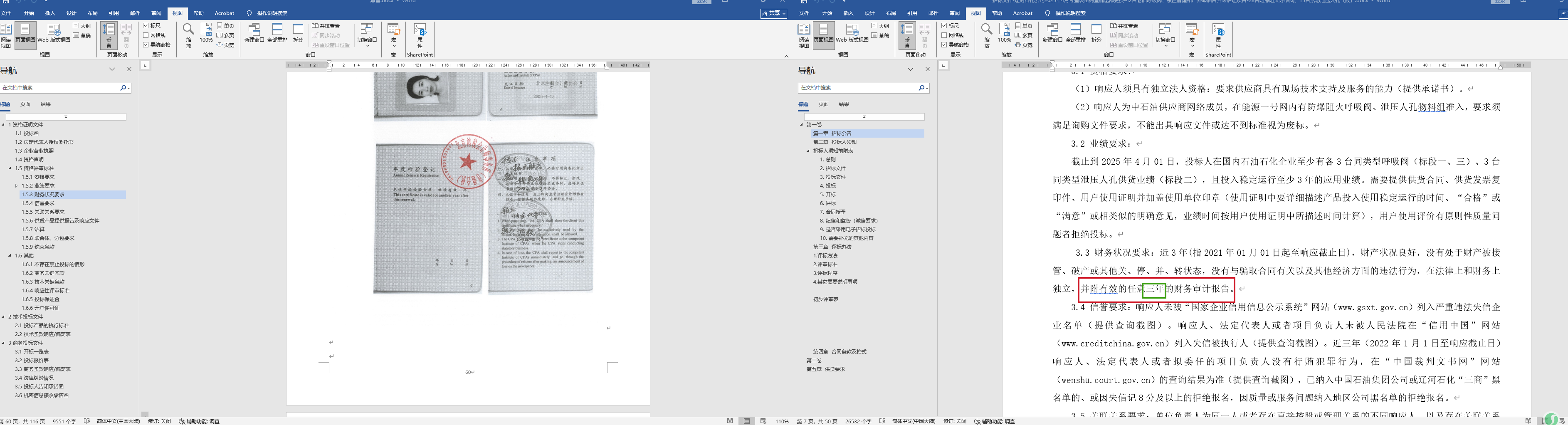Click the 共享 share button
The width and height of the screenshot is (1568, 425).
(x=774, y=13)
